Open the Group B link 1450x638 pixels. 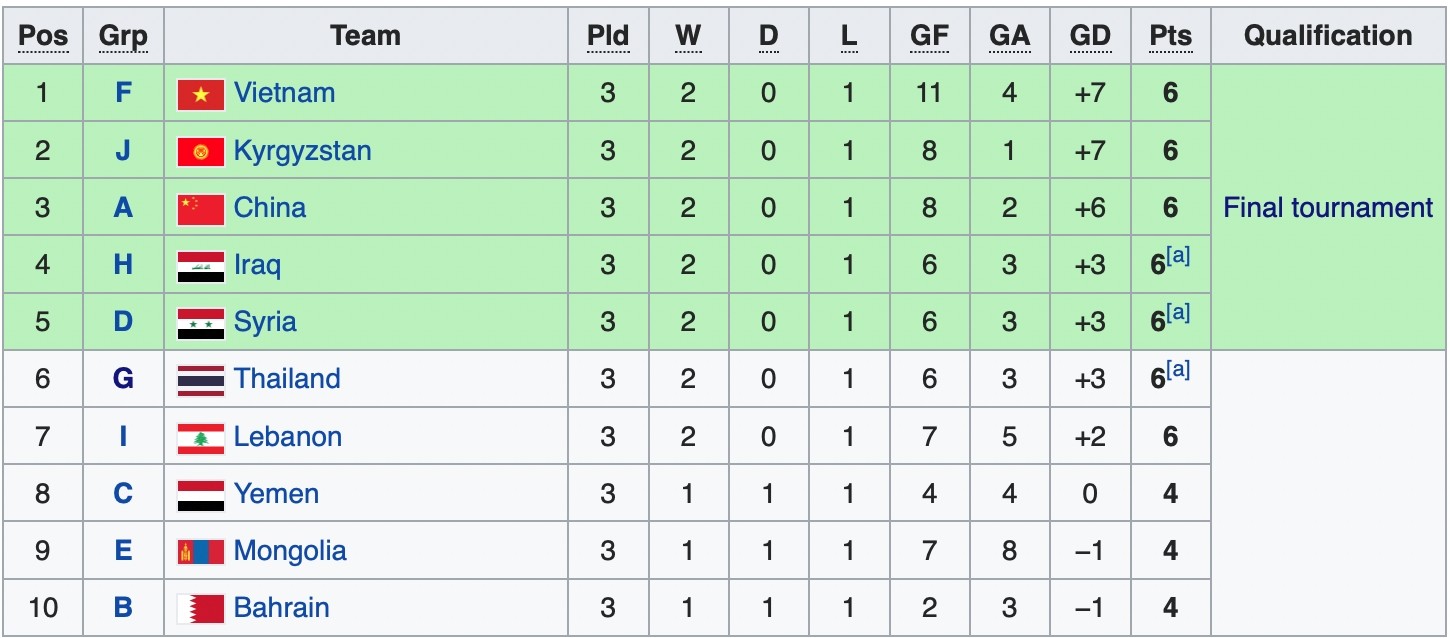tap(123, 608)
